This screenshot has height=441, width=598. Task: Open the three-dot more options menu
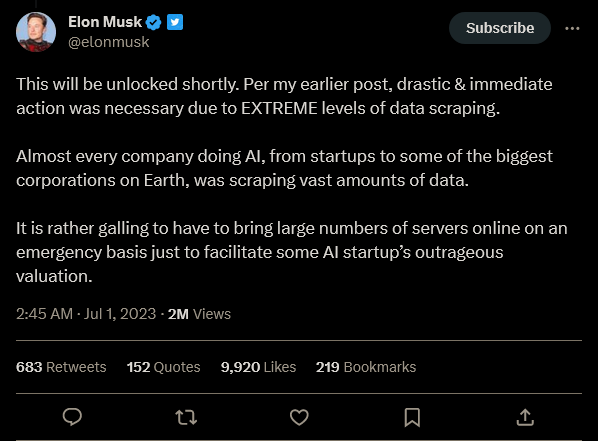click(x=572, y=28)
